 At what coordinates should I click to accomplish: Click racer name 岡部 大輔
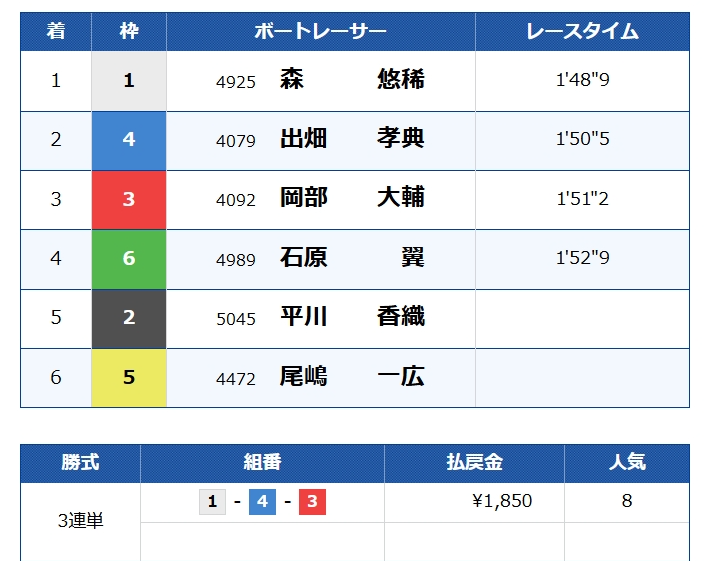(x=352, y=198)
